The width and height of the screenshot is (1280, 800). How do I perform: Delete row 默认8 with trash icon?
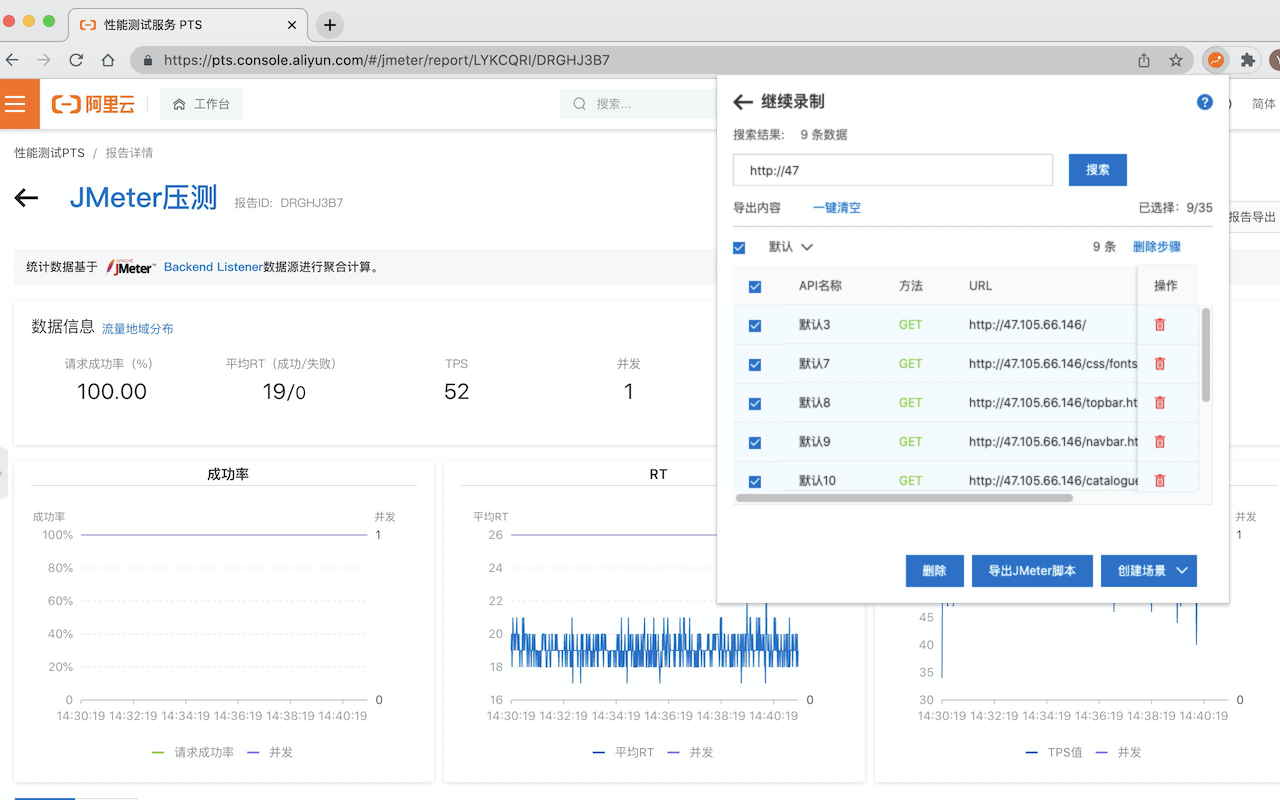point(1160,403)
